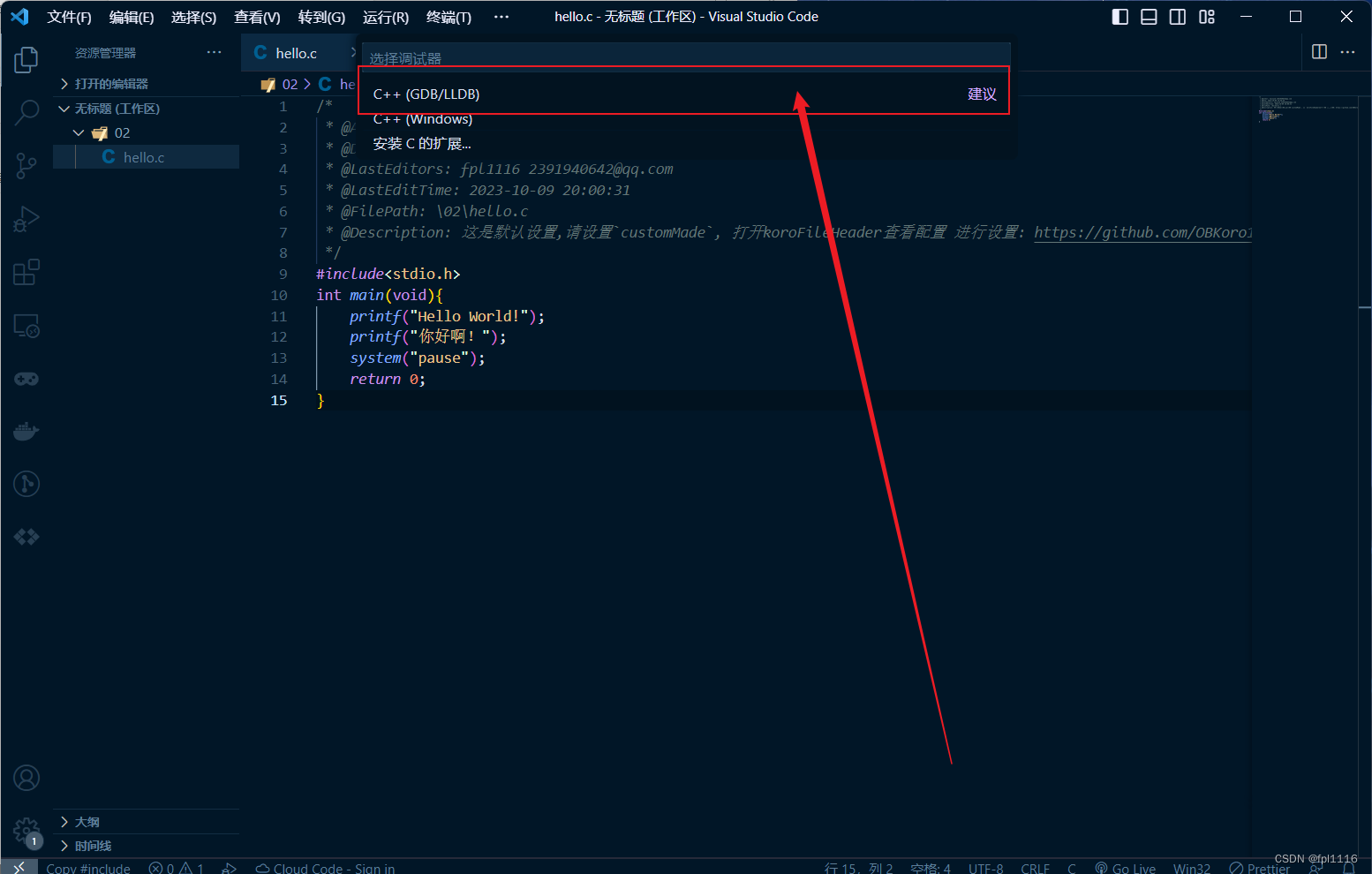Open the 终端(T) menu
The width and height of the screenshot is (1372, 874).
click(x=449, y=17)
